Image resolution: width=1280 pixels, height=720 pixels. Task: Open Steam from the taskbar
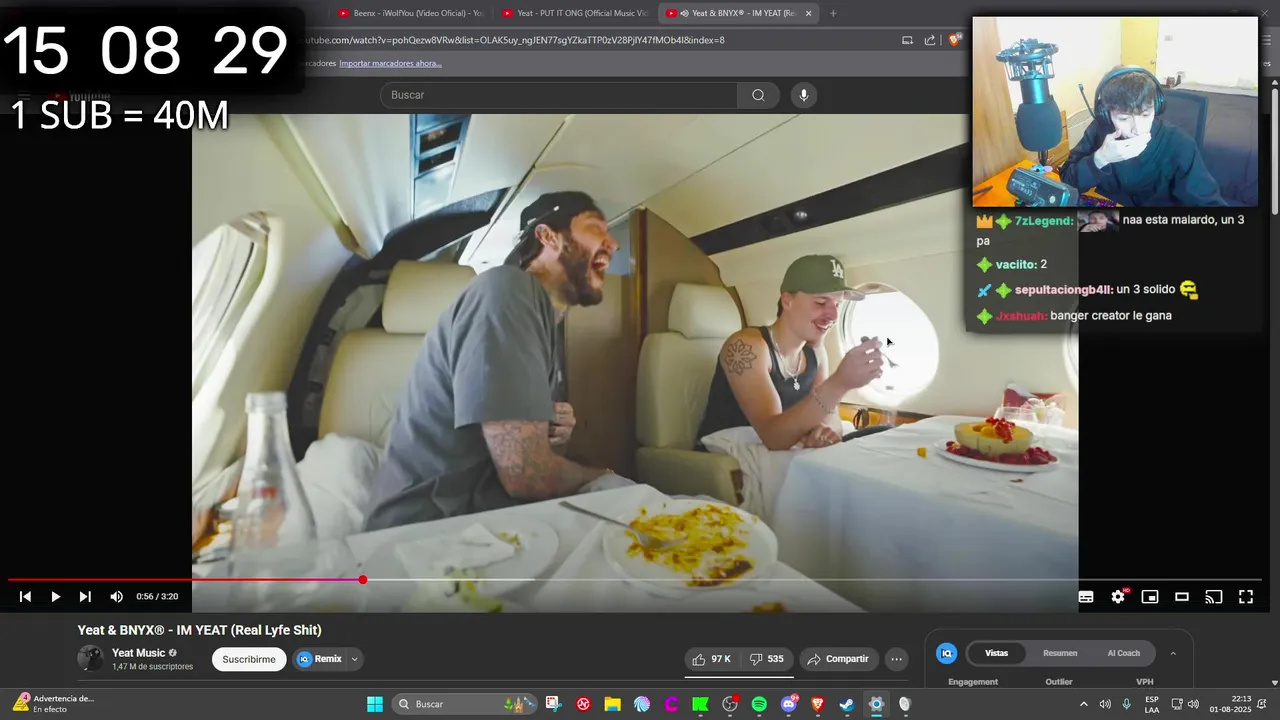[x=847, y=704]
